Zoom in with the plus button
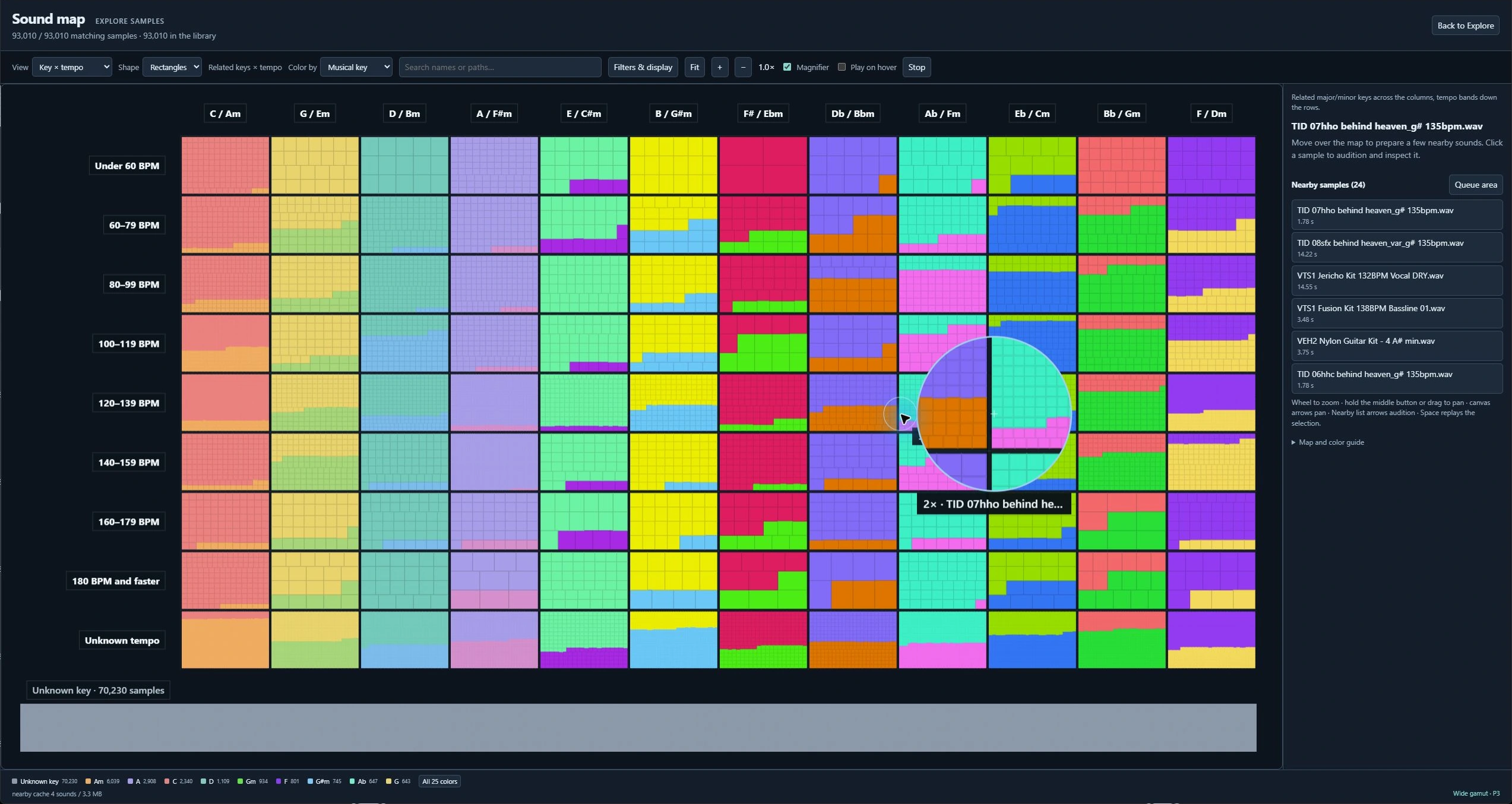Image resolution: width=1512 pixels, height=804 pixels. [719, 67]
